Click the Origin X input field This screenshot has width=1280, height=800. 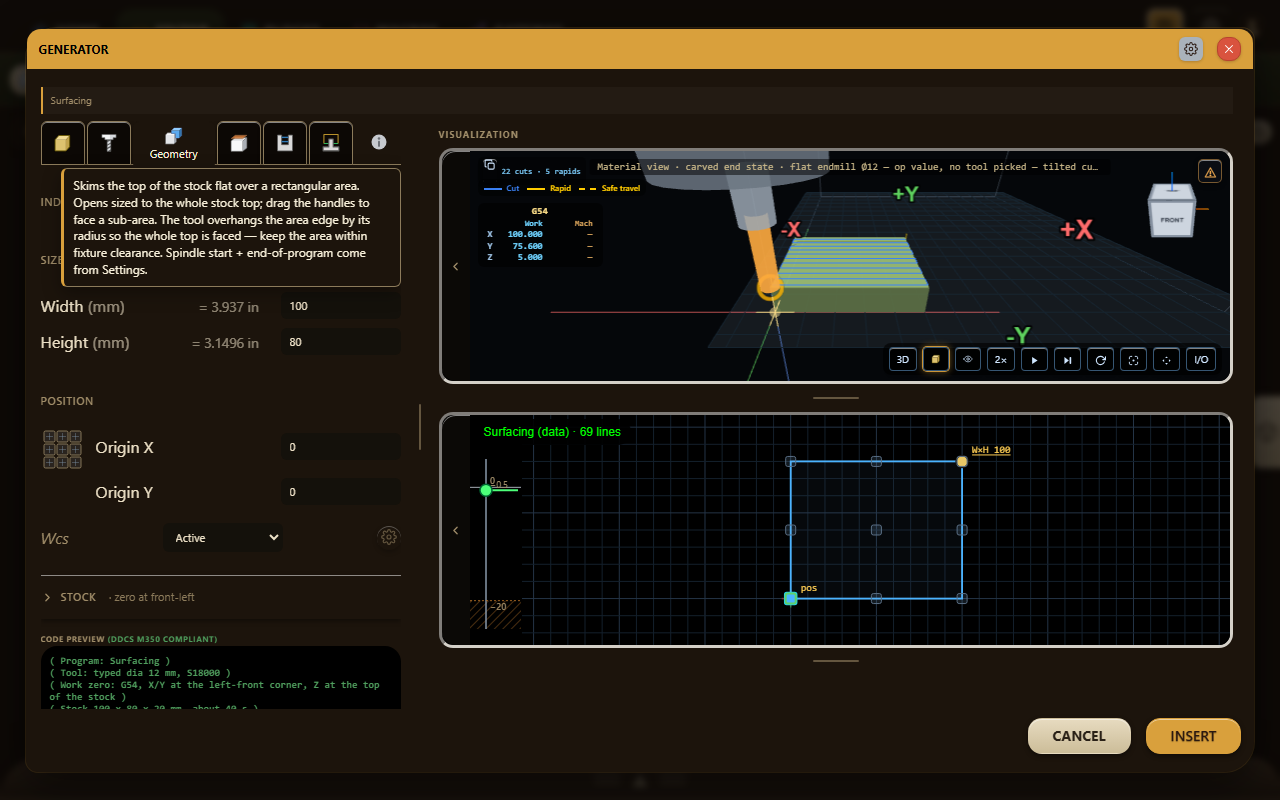342,447
